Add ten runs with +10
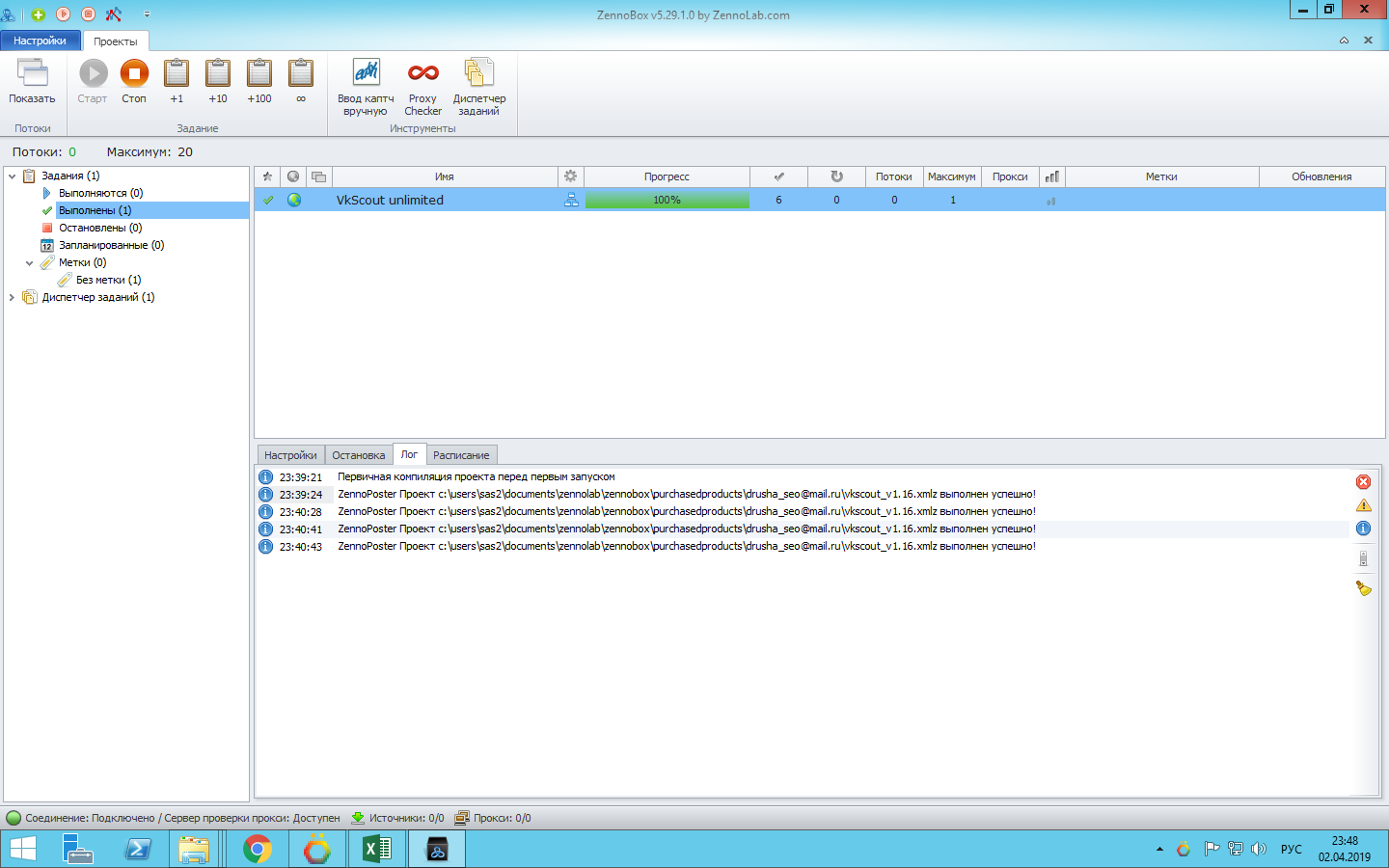Screen dimensions: 1389x868 (218, 81)
